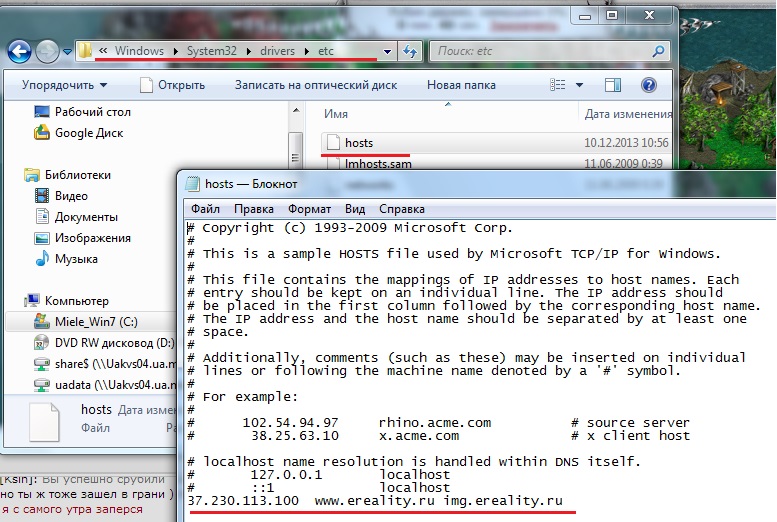Screen dimensions: 777x522
Task: Click Notepad icon in title bar
Action: pyautogui.click(x=192, y=184)
